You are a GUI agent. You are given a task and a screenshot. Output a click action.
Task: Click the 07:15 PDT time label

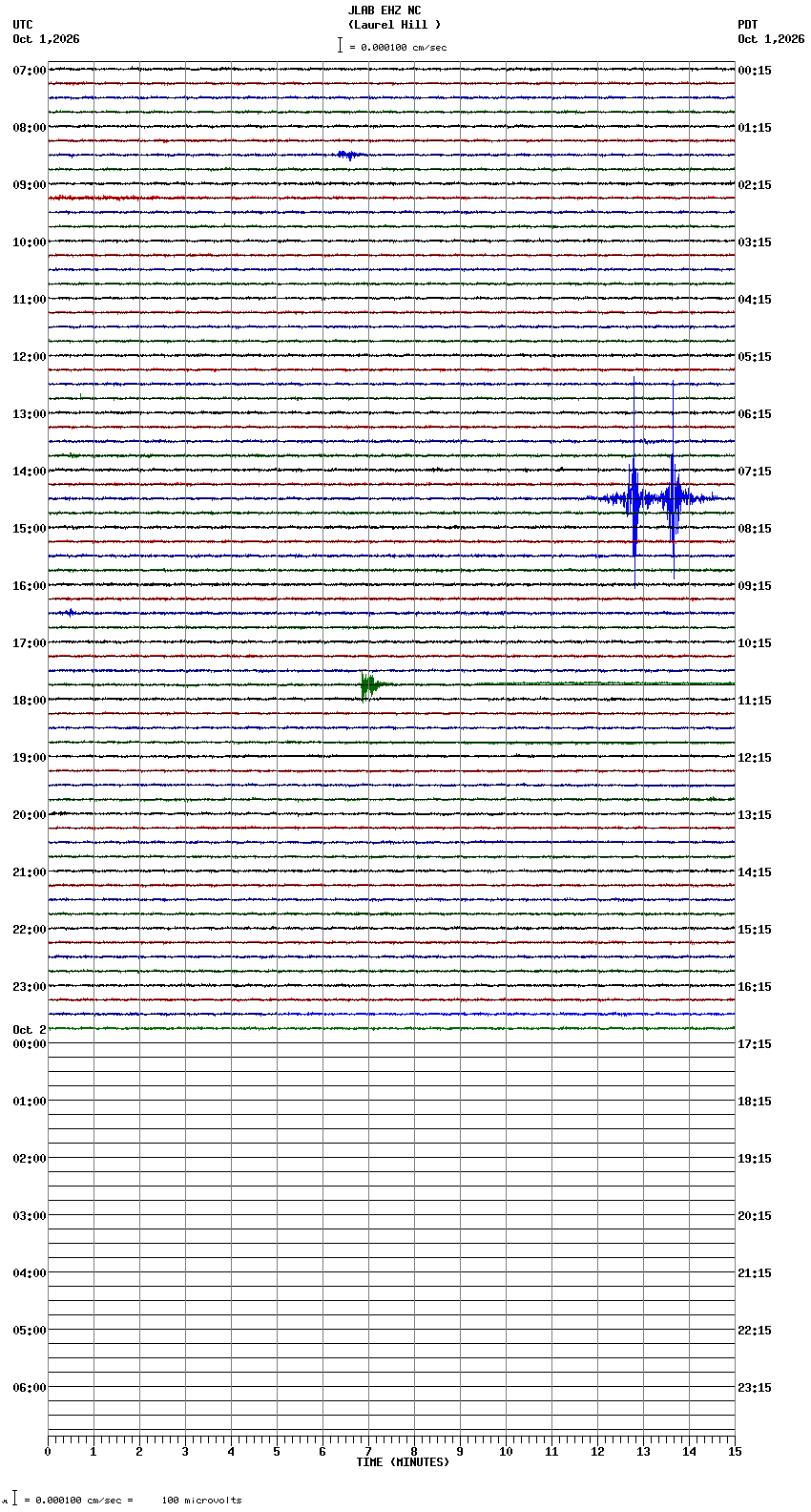pos(755,472)
